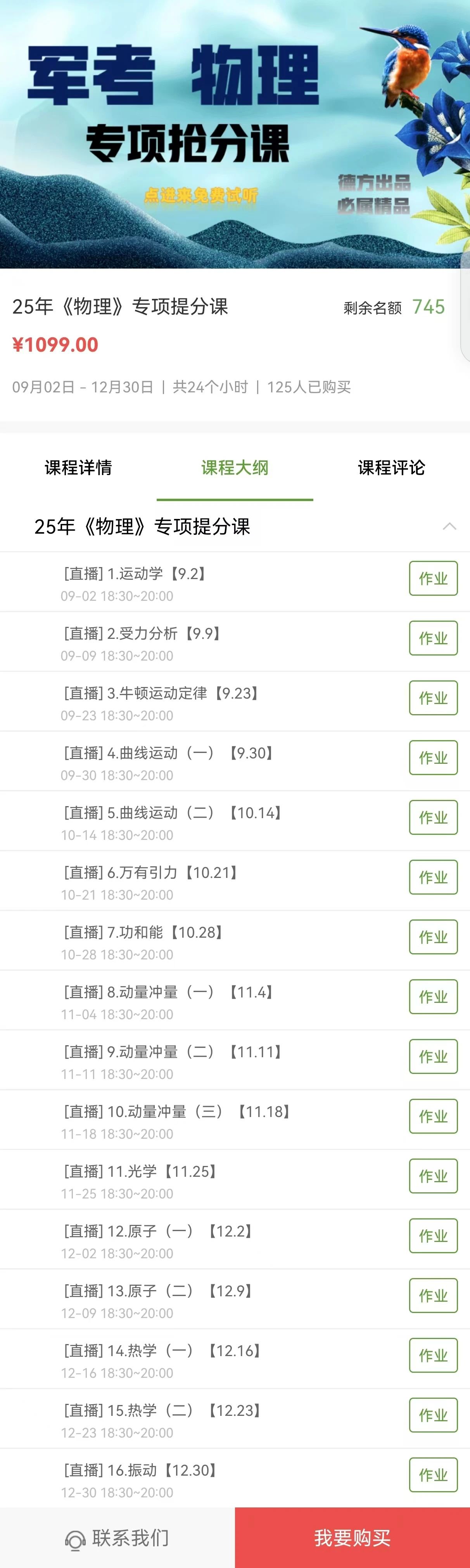Tap the 点进来免费试听 banner text
470x1568 pixels.
coord(200,195)
